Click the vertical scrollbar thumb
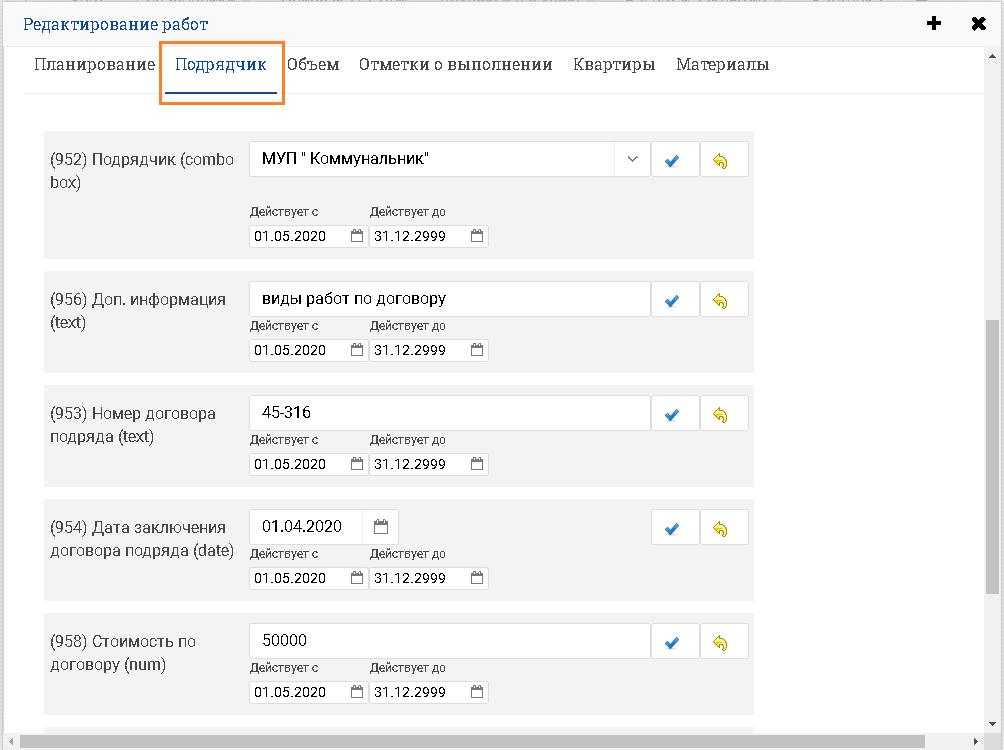Screen dimensions: 1004x750 pyautogui.click(x=992, y=455)
